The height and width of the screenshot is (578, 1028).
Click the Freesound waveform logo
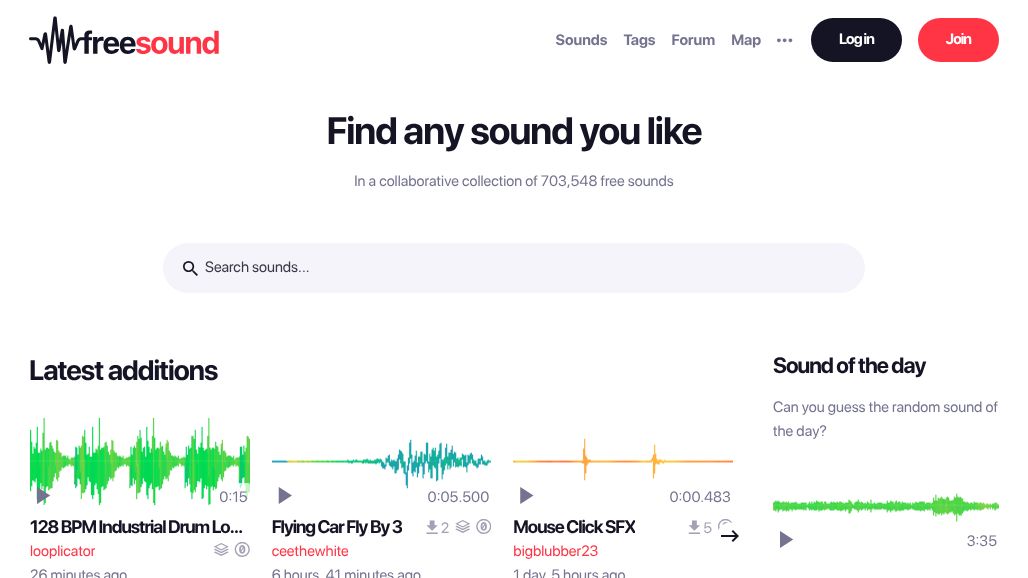point(124,41)
